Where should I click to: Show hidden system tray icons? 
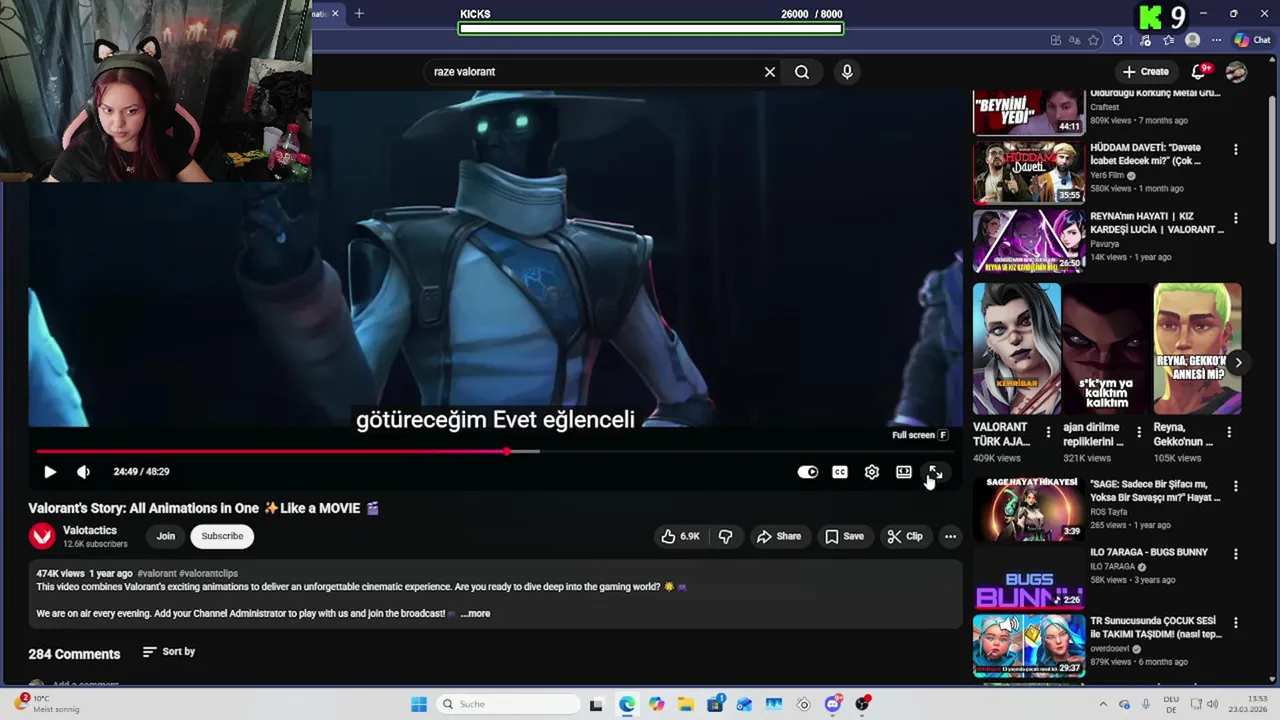coord(1103,704)
